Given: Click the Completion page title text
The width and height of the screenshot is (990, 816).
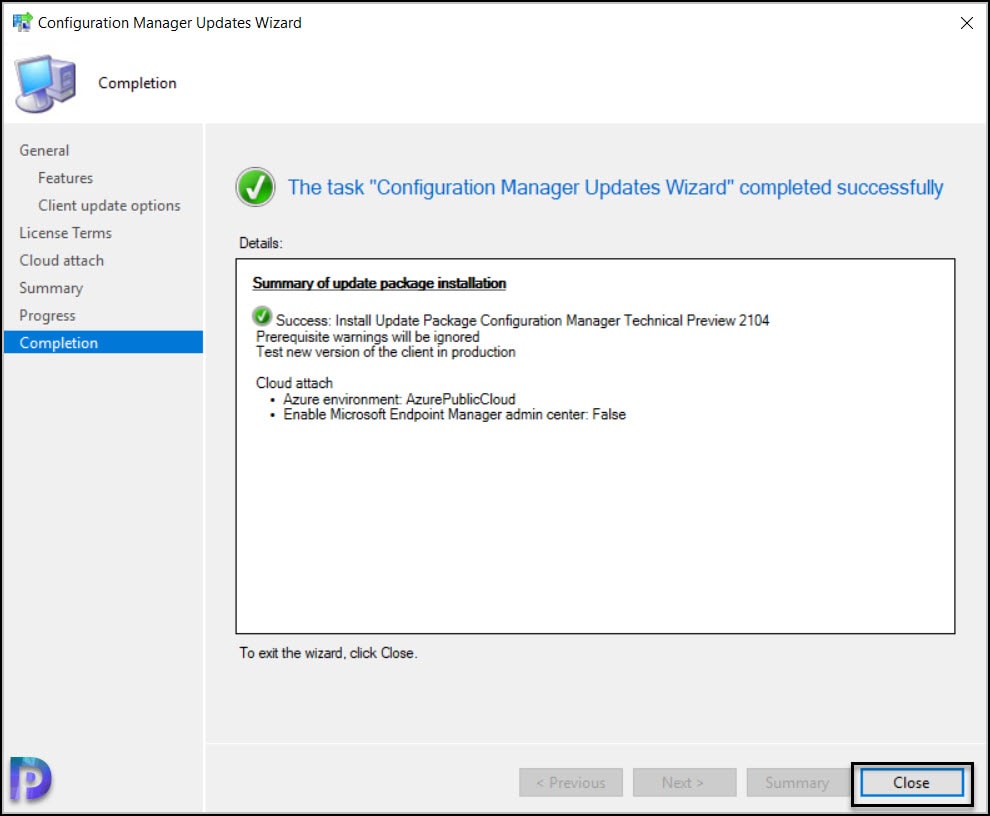Looking at the screenshot, I should click(x=137, y=83).
